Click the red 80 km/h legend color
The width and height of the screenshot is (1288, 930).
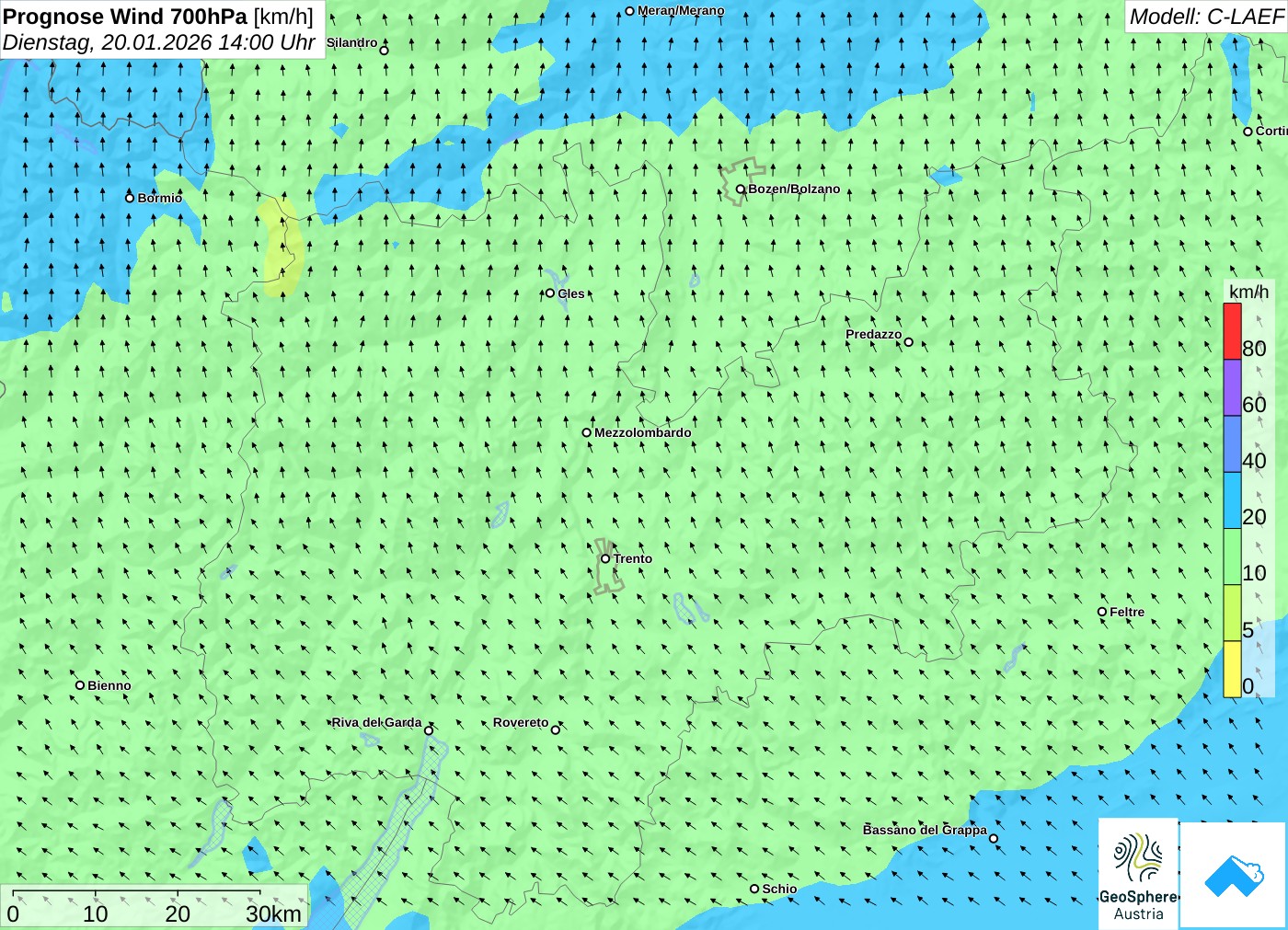[x=1232, y=331]
